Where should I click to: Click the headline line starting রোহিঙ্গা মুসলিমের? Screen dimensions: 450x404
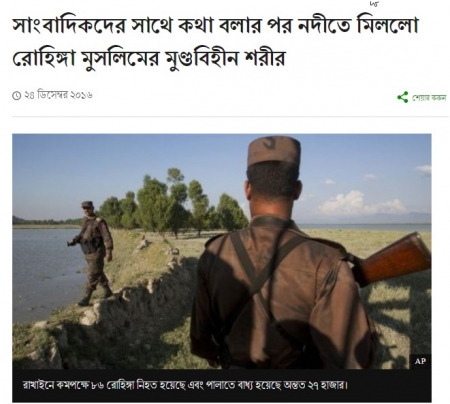click(149, 58)
